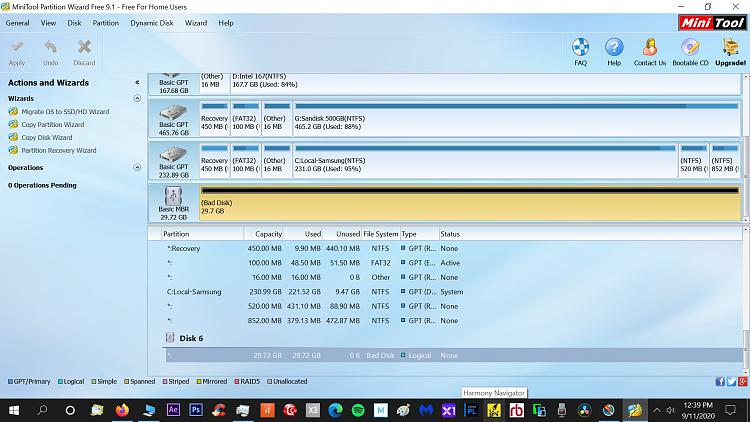Click the taskbar search magnifier

pos(42,410)
